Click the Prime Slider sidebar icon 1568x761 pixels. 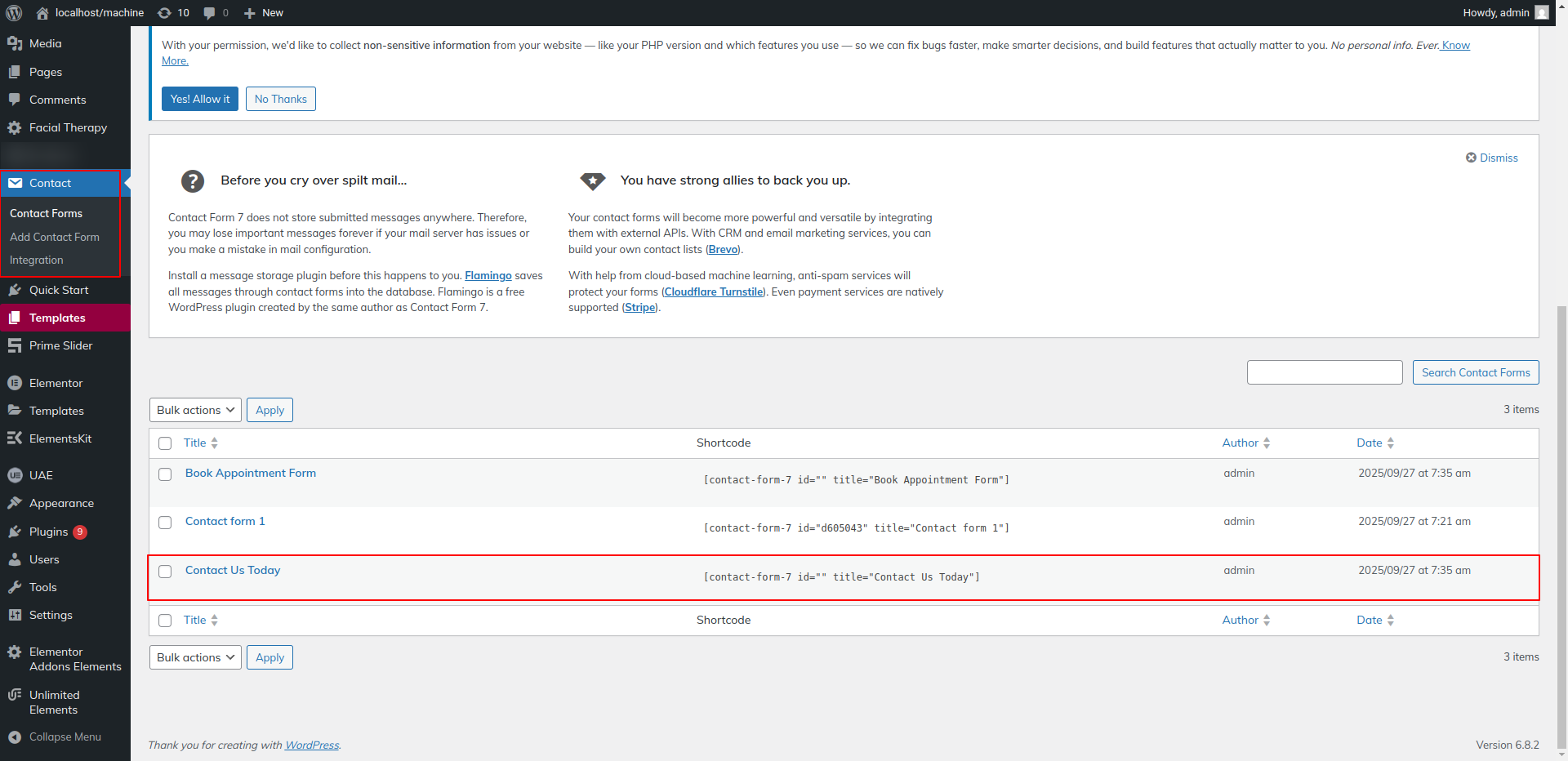15,345
